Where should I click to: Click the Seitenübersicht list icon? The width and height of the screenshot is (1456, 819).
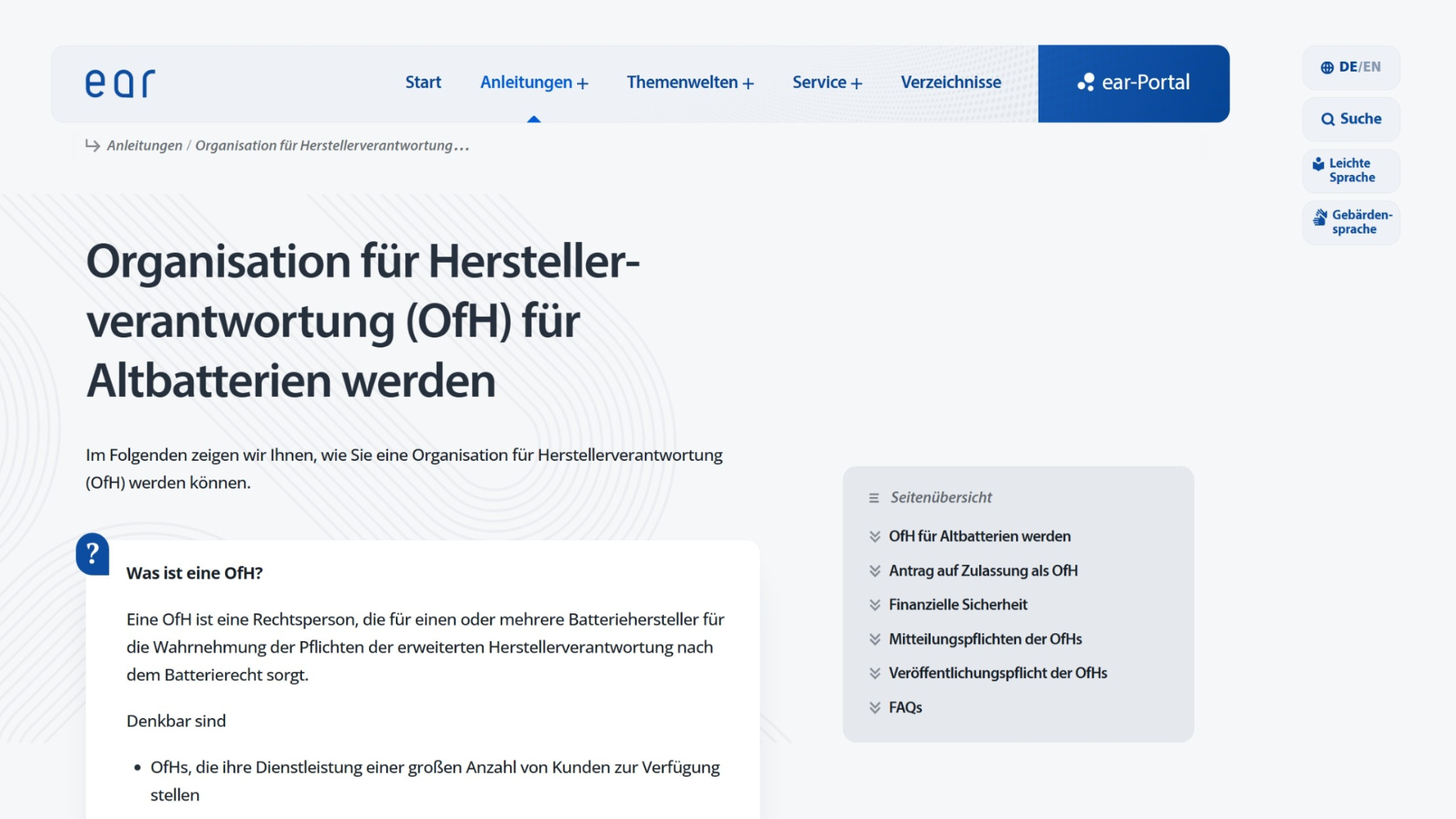[x=874, y=498]
